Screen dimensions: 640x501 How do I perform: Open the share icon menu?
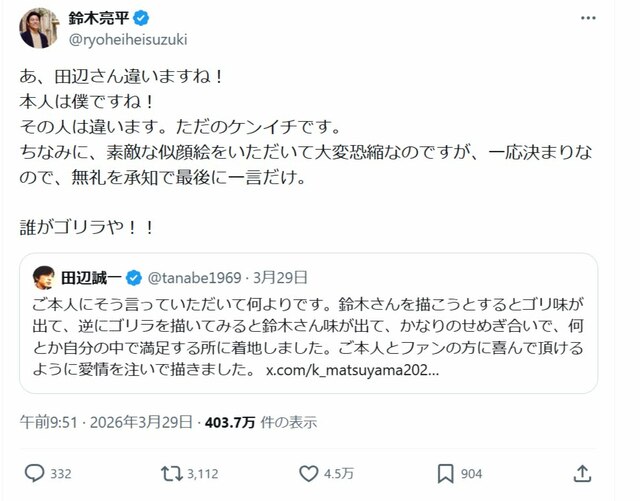tap(584, 473)
